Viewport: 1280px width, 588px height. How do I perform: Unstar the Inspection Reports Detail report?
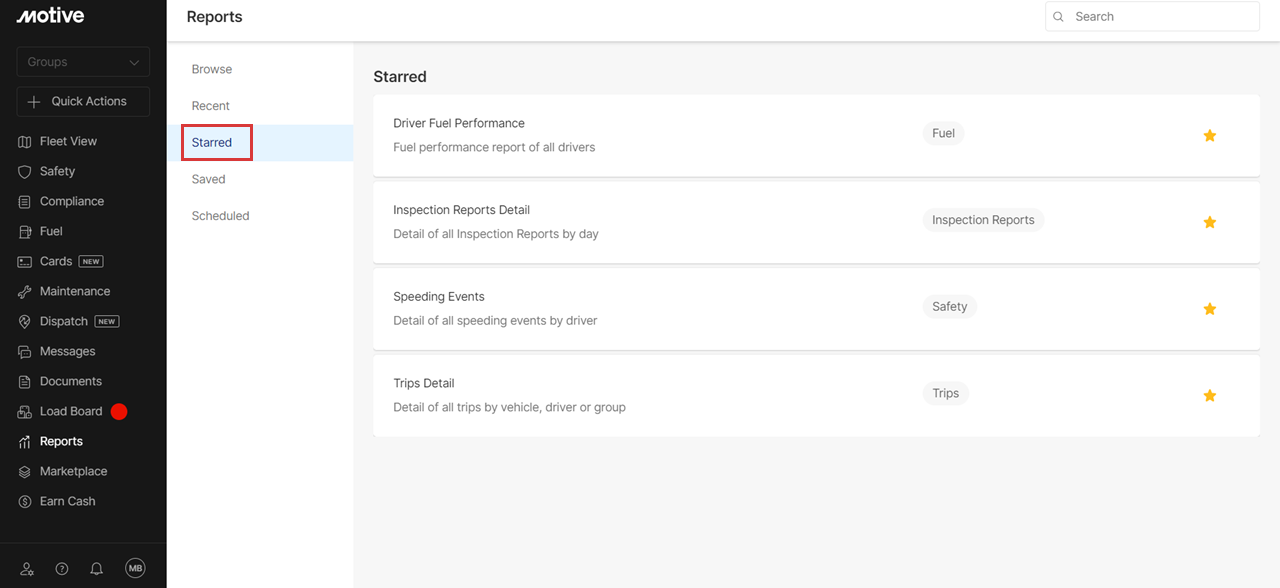pyautogui.click(x=1209, y=222)
